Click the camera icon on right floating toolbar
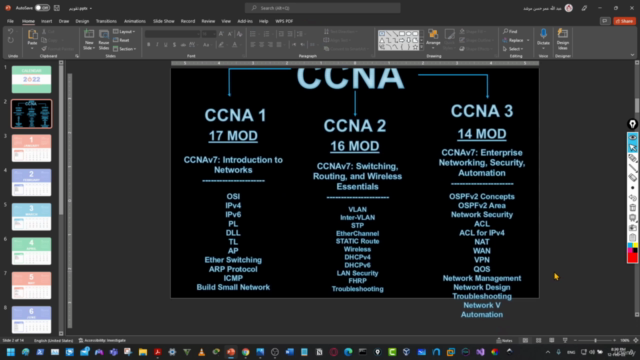 (x=632, y=228)
